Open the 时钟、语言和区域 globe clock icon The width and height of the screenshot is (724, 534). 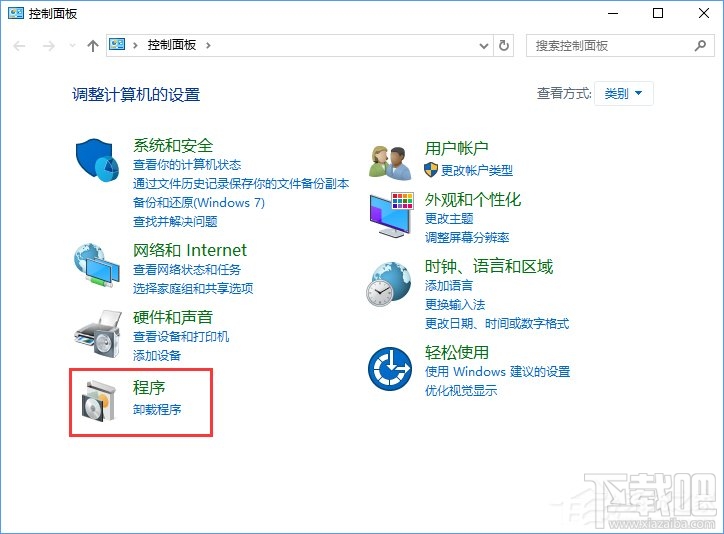coord(388,284)
